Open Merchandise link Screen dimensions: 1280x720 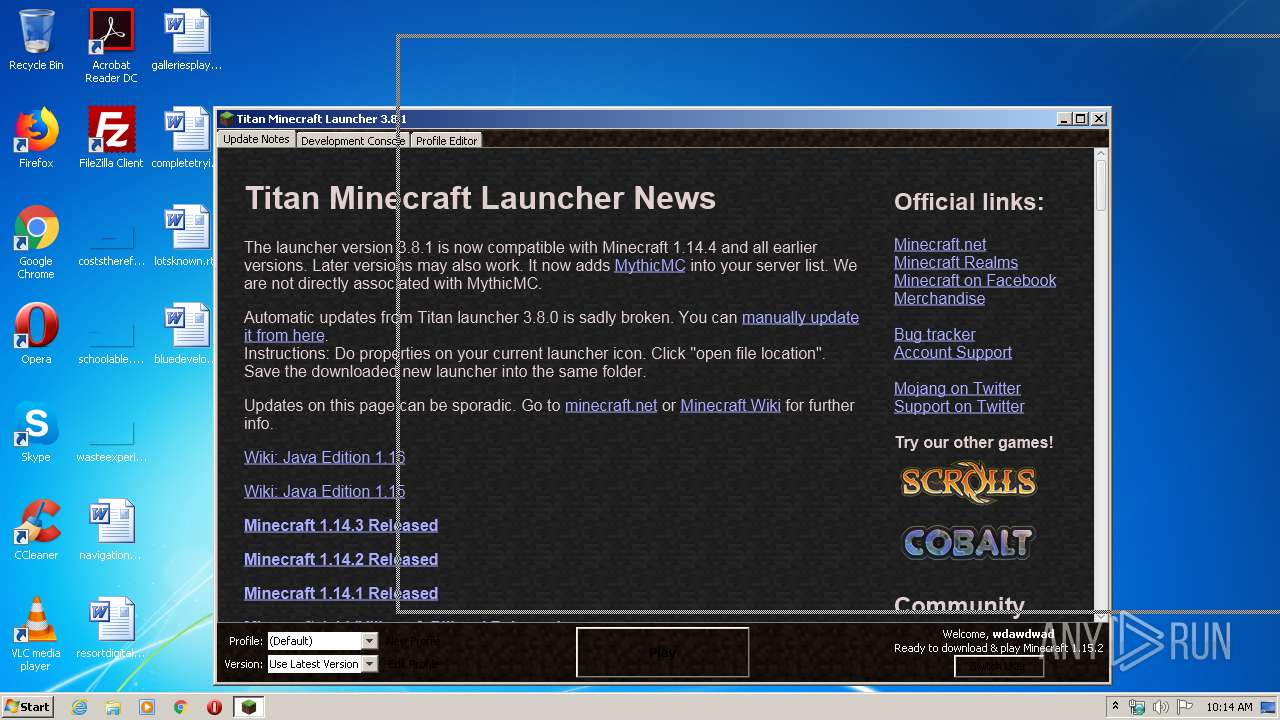point(939,298)
